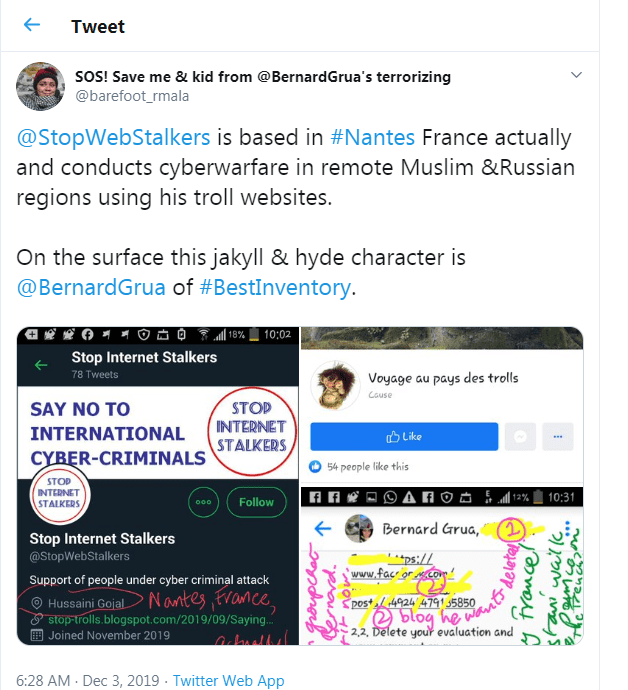
Task: Click the troll page avatar icon
Action: point(335,386)
